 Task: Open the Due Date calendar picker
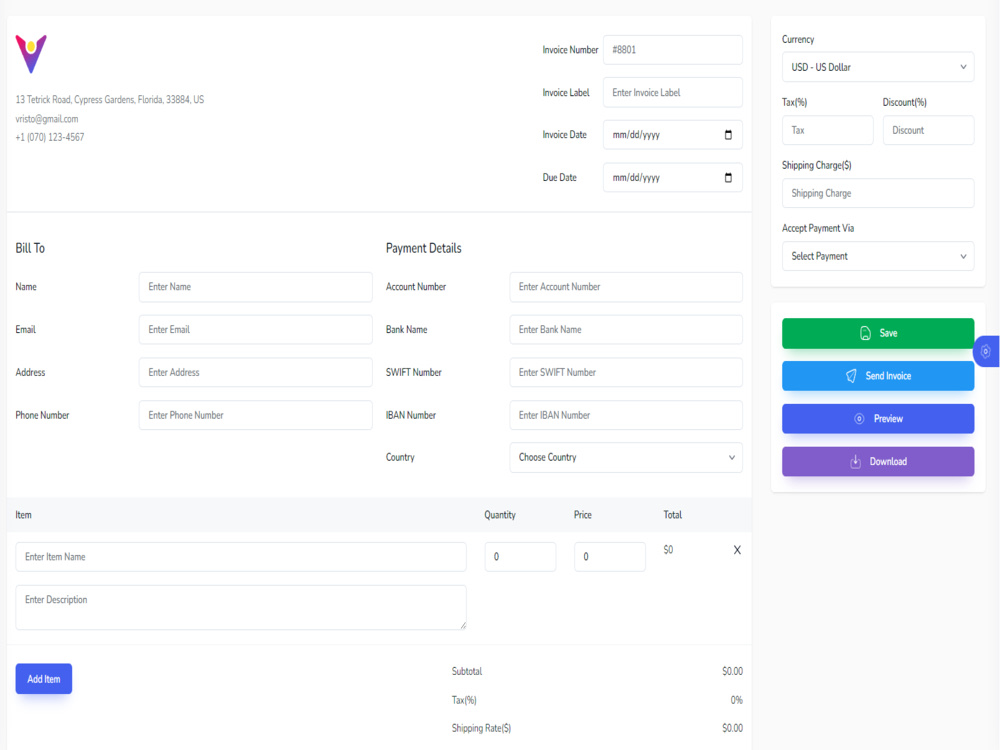pyautogui.click(x=729, y=177)
